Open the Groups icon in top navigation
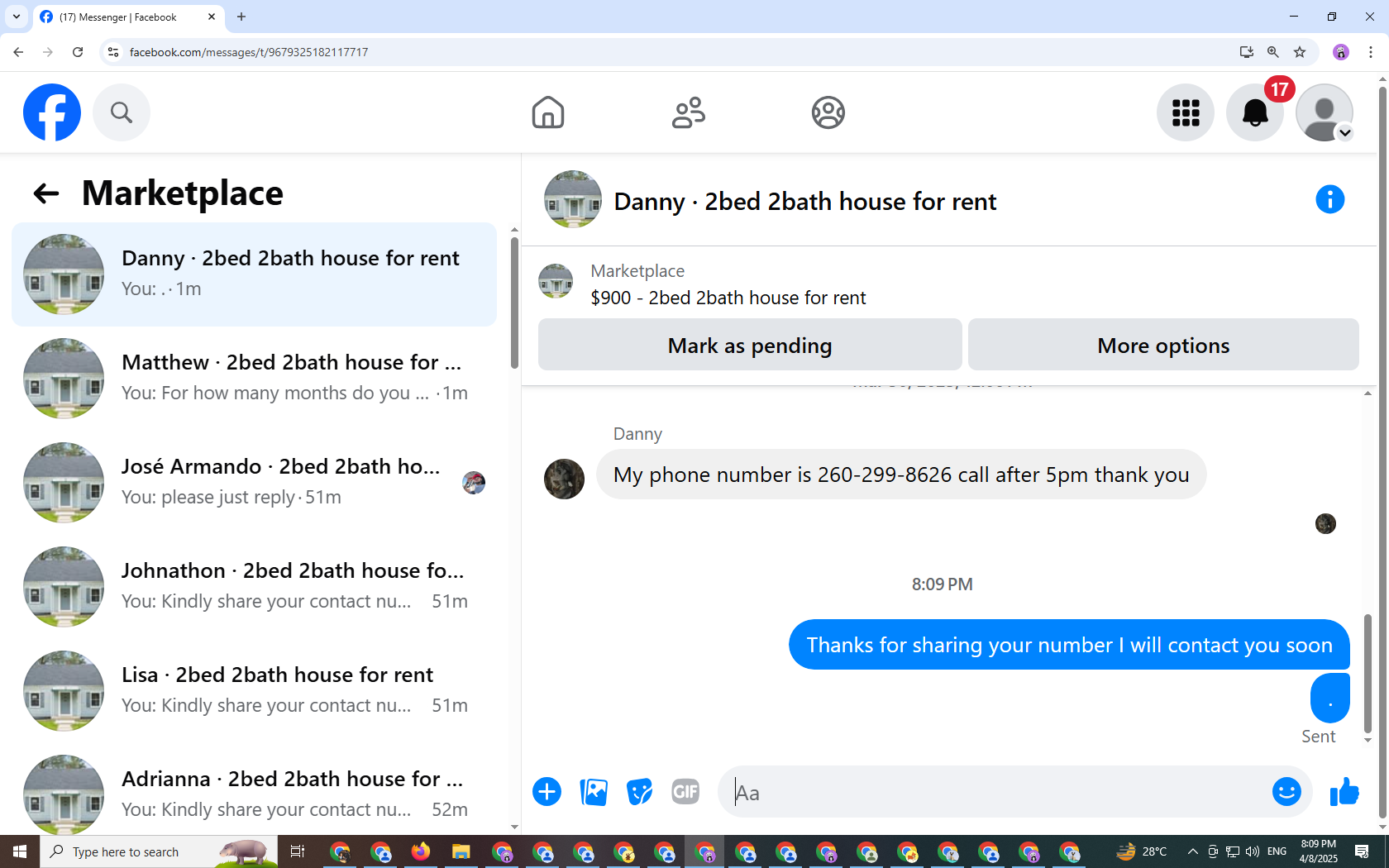The width and height of the screenshot is (1389, 868). pos(828,112)
